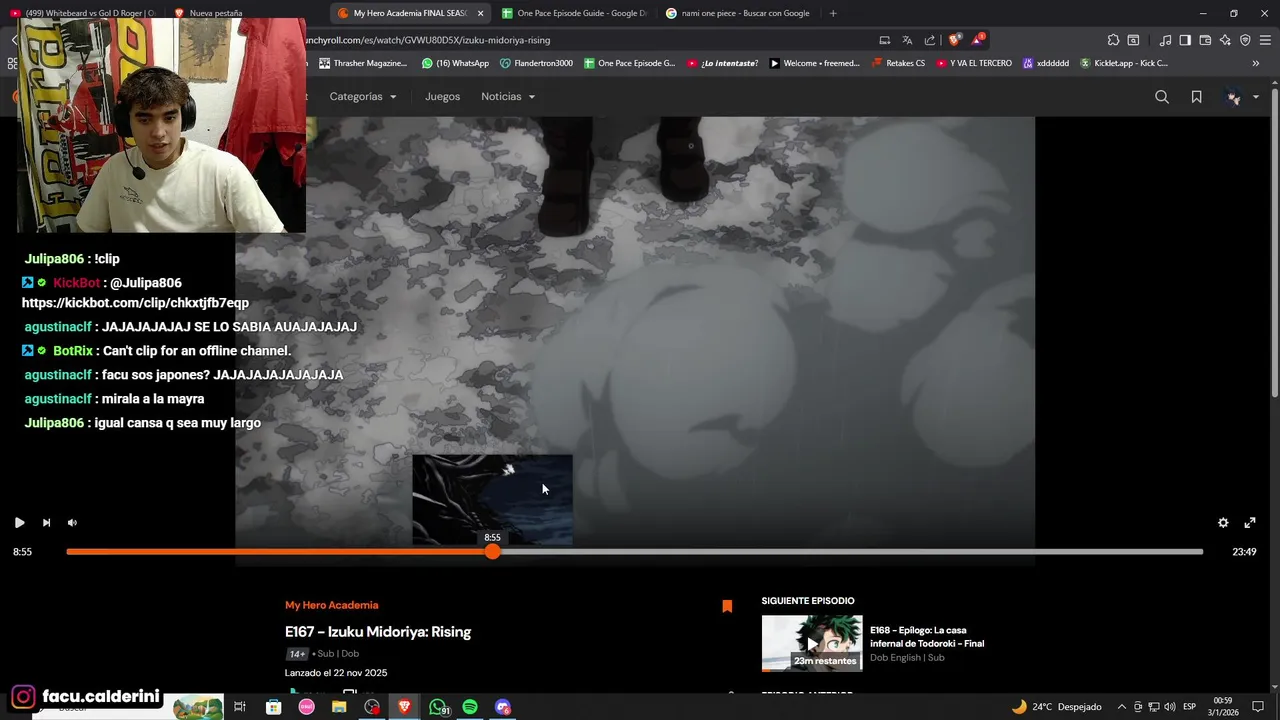Screen dimensions: 1280x720
Task: Open the (16) WhatsApp bookmark
Action: pos(455,63)
